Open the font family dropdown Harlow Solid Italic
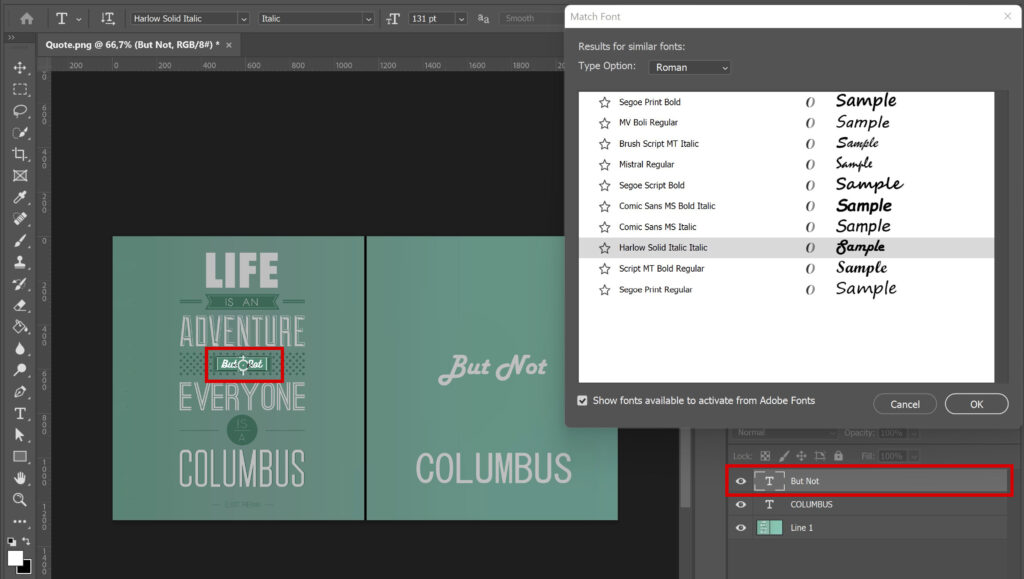Screen dimensions: 1024x579 pyautogui.click(x=243, y=19)
